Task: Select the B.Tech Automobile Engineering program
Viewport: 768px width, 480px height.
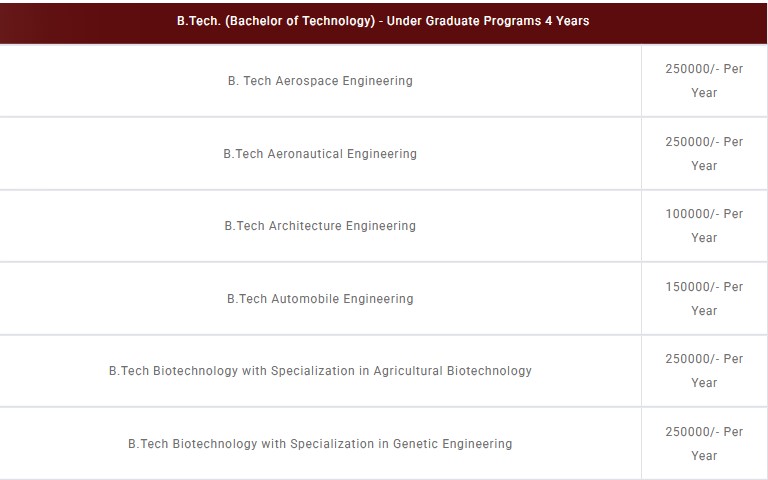Action: (320, 299)
